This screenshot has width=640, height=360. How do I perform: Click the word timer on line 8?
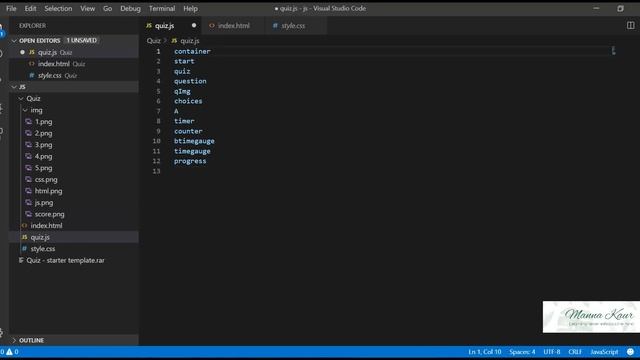pyautogui.click(x=184, y=121)
